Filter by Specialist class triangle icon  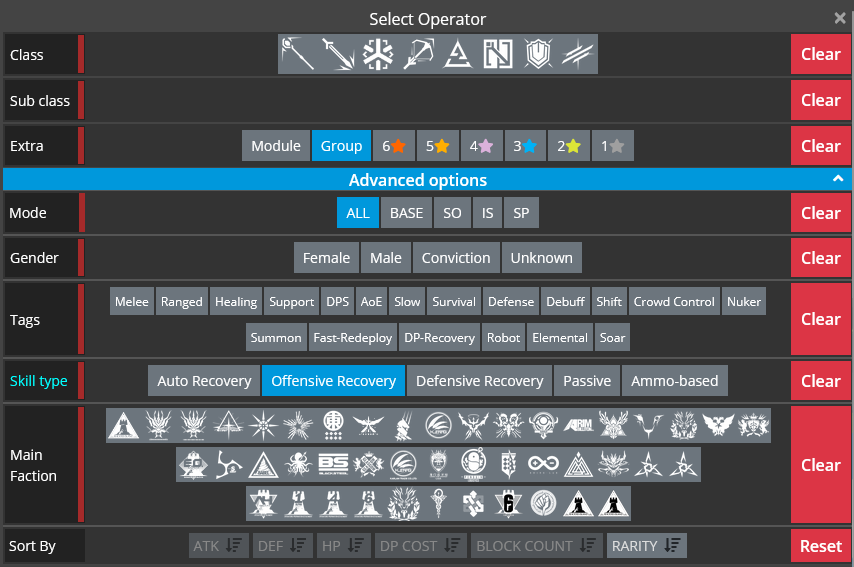tap(458, 54)
